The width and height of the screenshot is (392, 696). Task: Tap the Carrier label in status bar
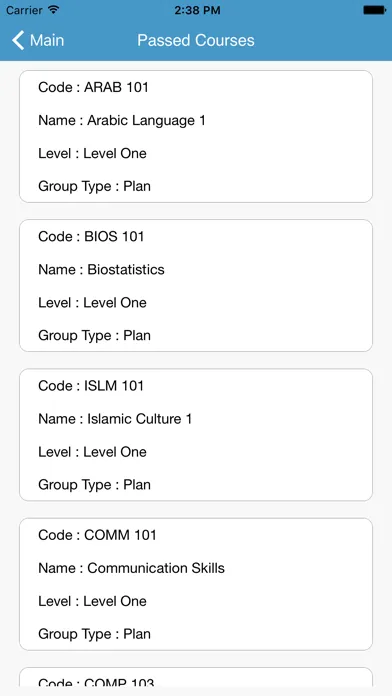[24, 10]
